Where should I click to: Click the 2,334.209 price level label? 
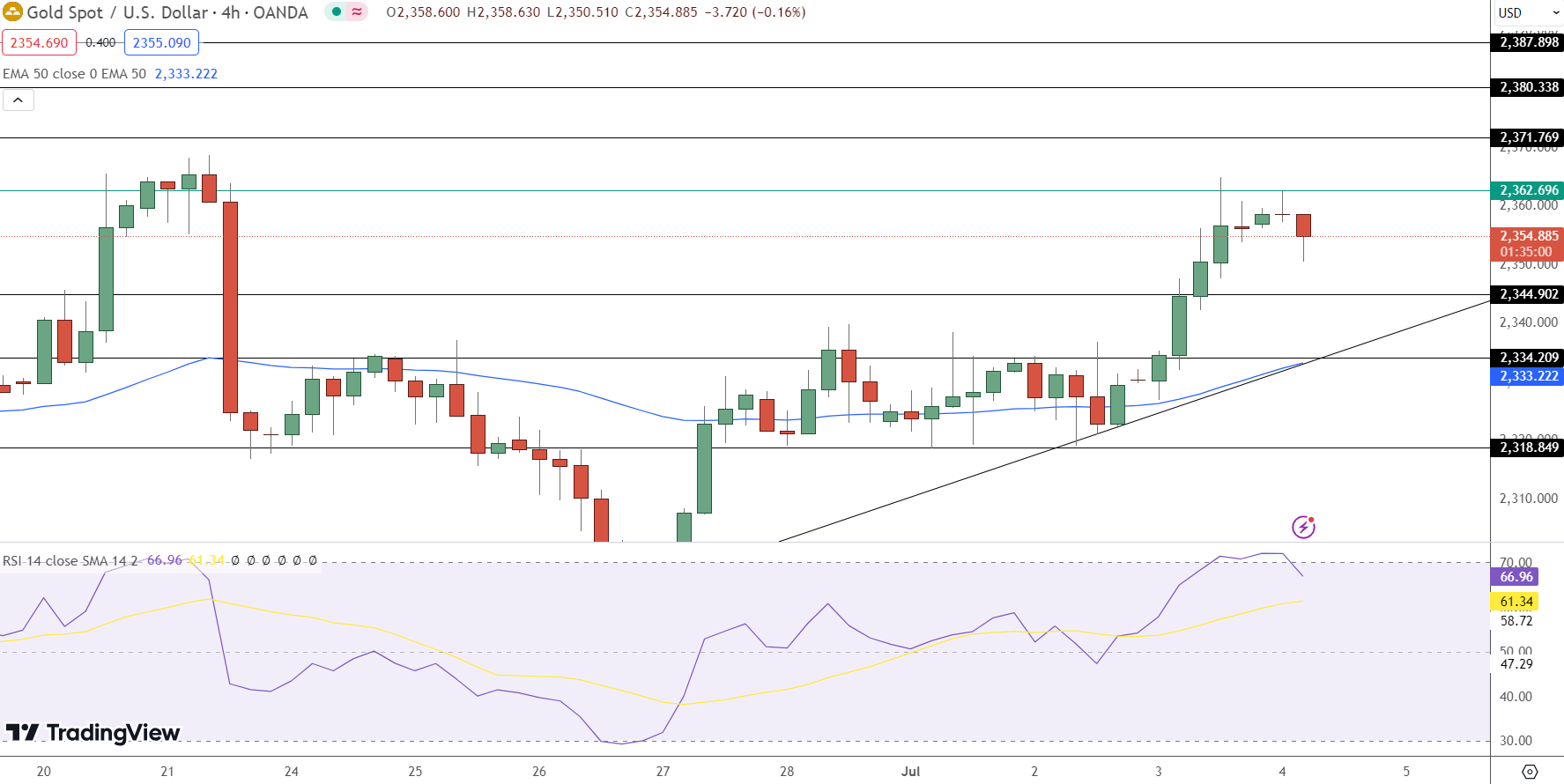(1529, 358)
